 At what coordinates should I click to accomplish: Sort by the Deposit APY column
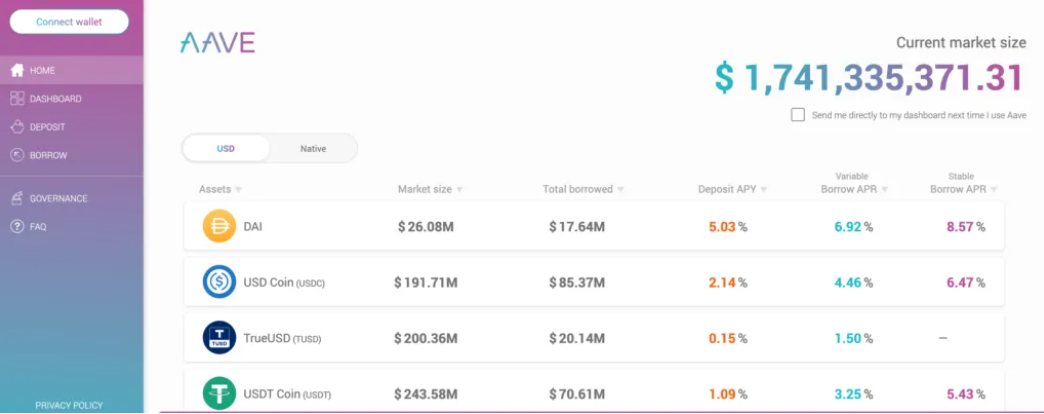point(765,190)
